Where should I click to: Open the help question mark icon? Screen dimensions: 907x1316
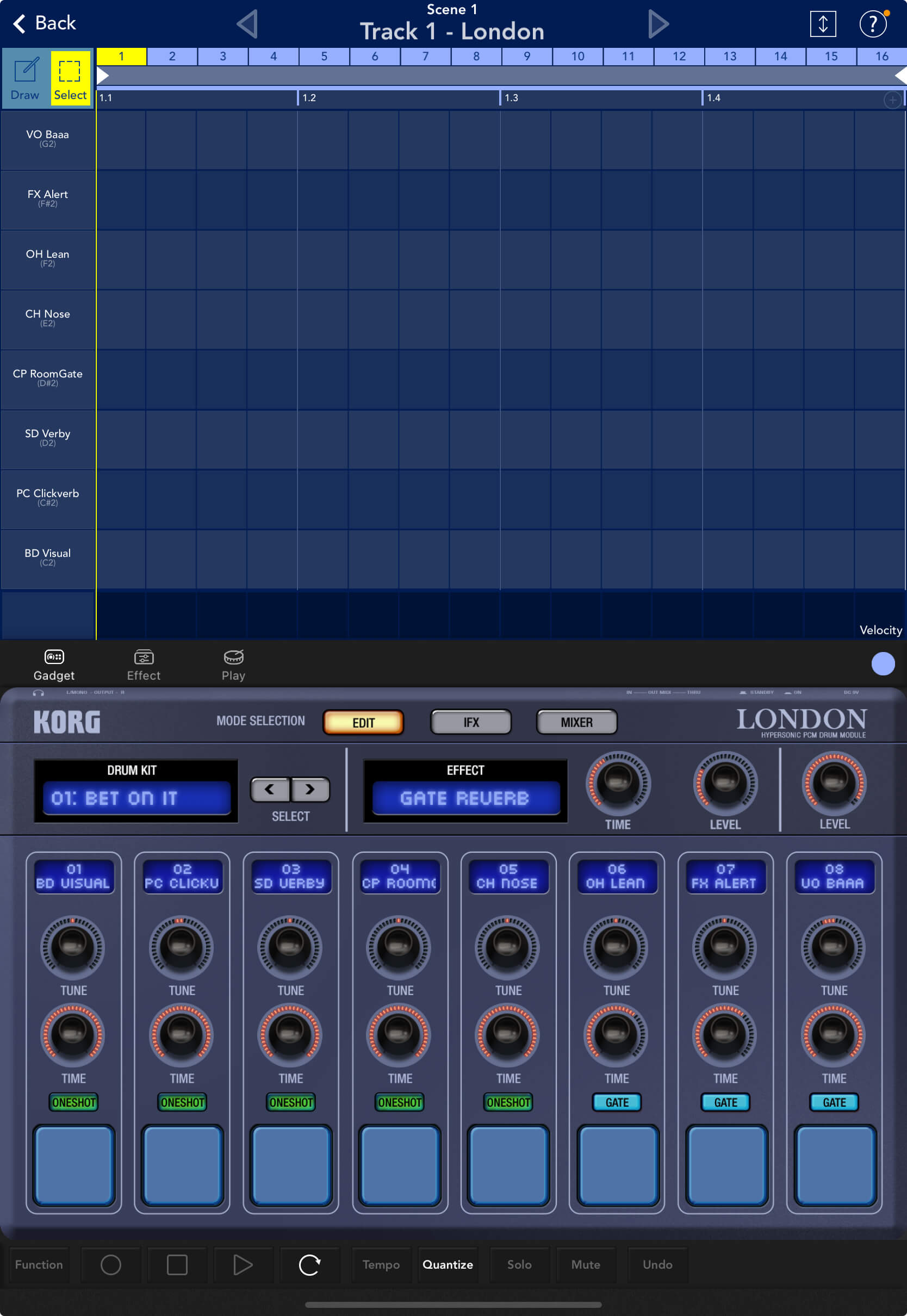(873, 24)
